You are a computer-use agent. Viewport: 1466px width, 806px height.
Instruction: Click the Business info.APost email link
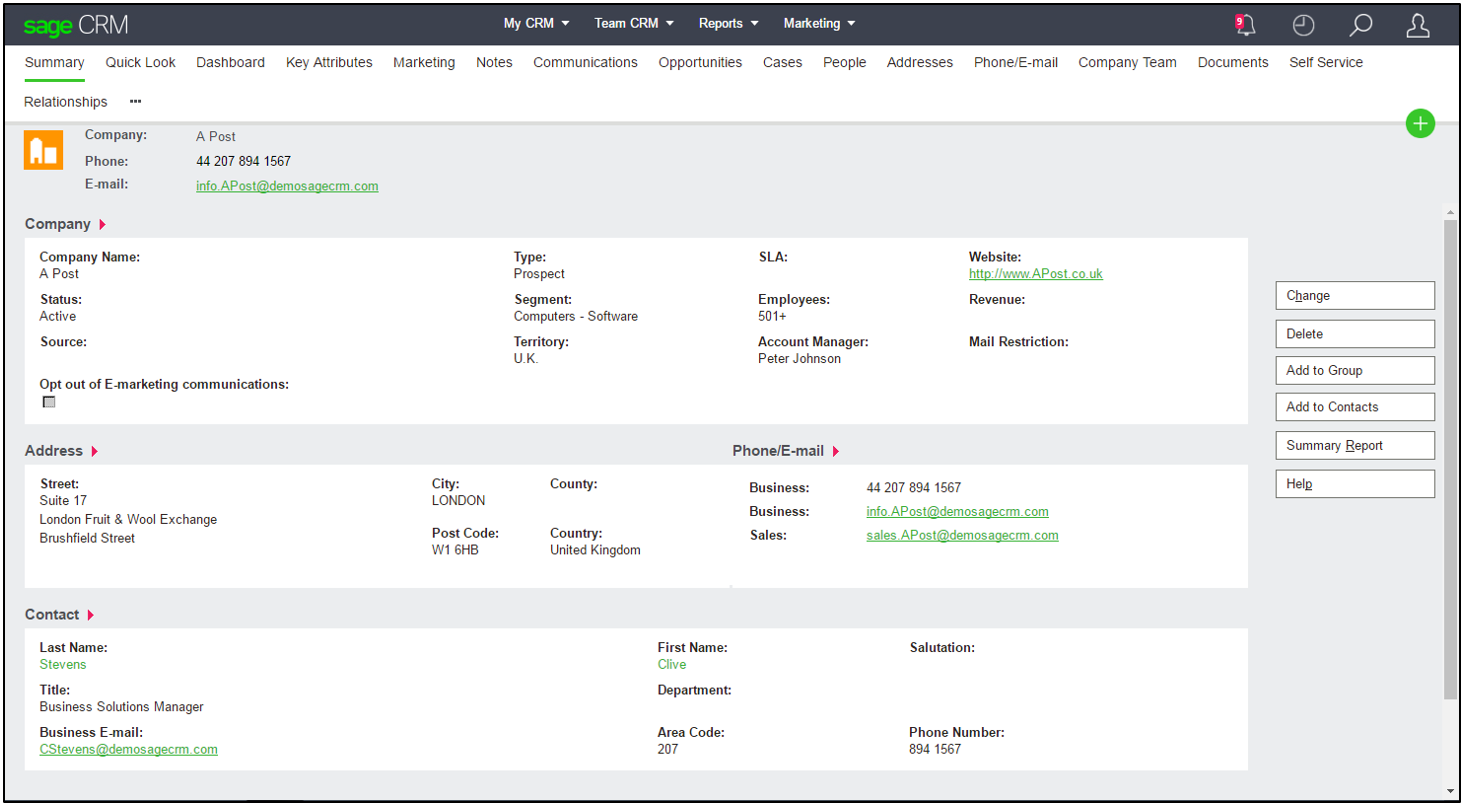[x=958, y=512]
